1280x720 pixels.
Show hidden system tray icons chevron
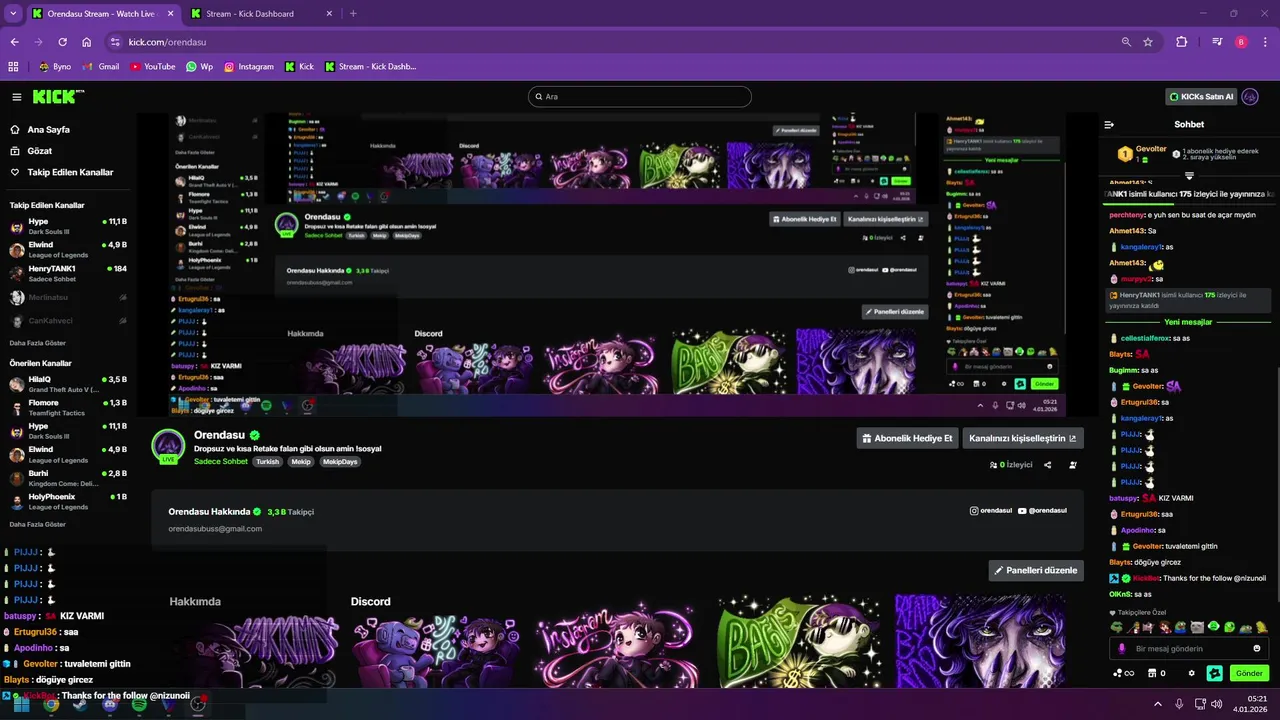point(1158,704)
